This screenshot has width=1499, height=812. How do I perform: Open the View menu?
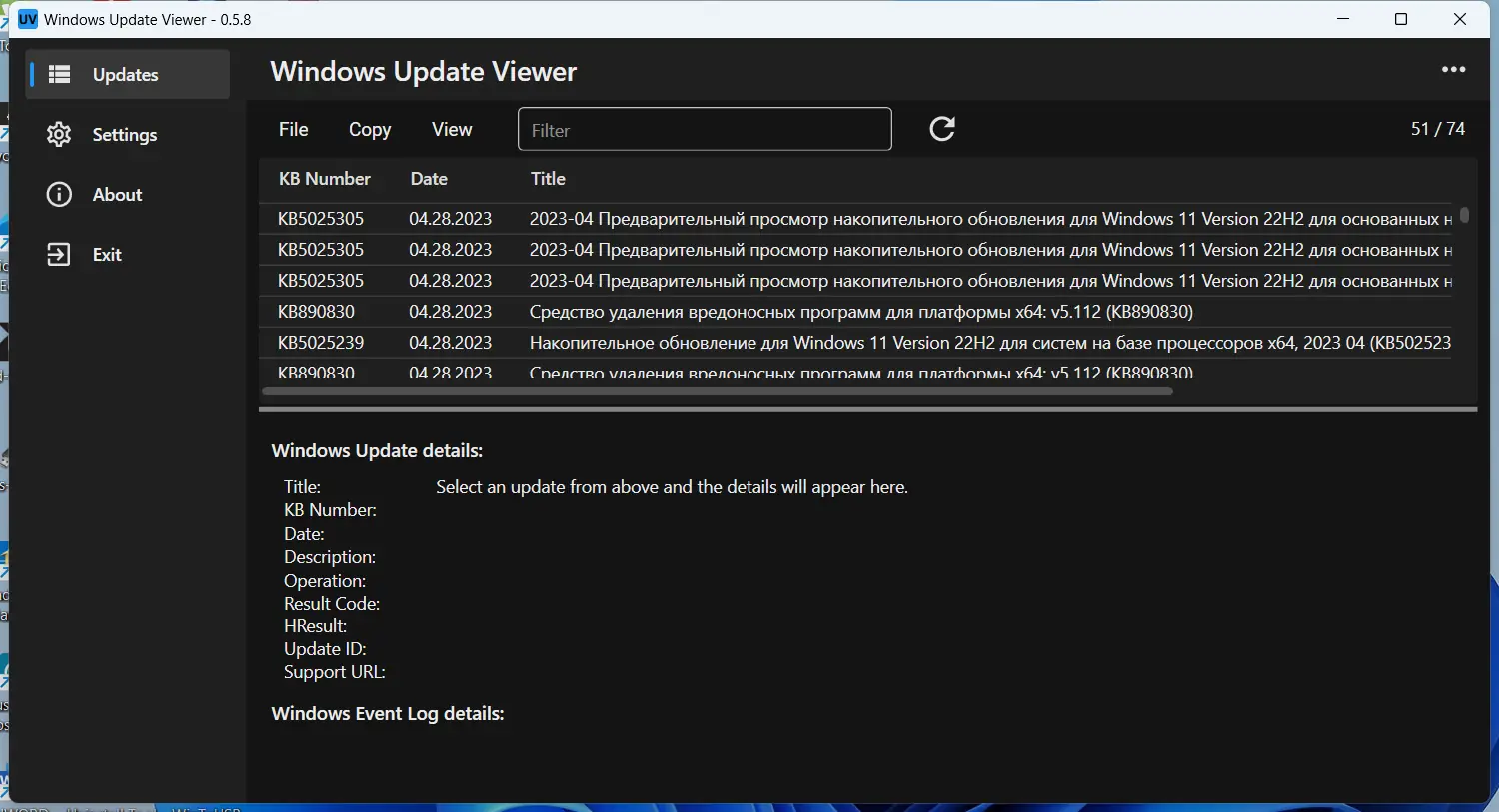coord(452,130)
